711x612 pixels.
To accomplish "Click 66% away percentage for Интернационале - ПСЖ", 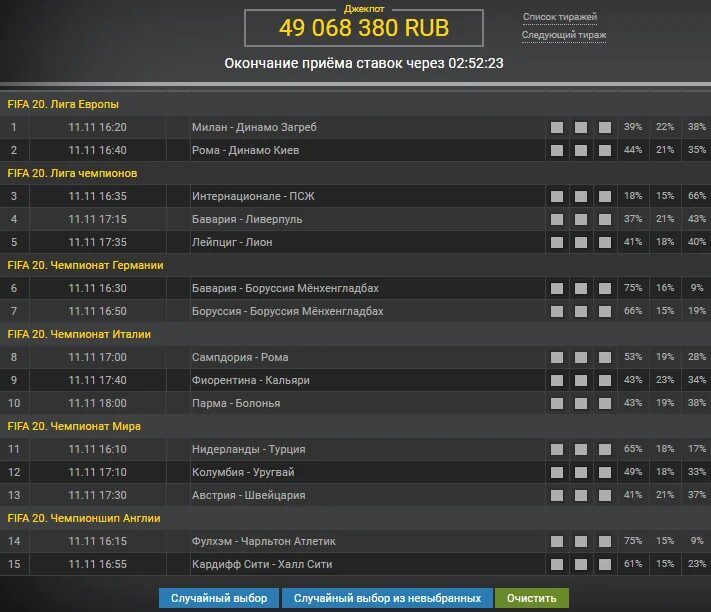I will pyautogui.click(x=696, y=196).
